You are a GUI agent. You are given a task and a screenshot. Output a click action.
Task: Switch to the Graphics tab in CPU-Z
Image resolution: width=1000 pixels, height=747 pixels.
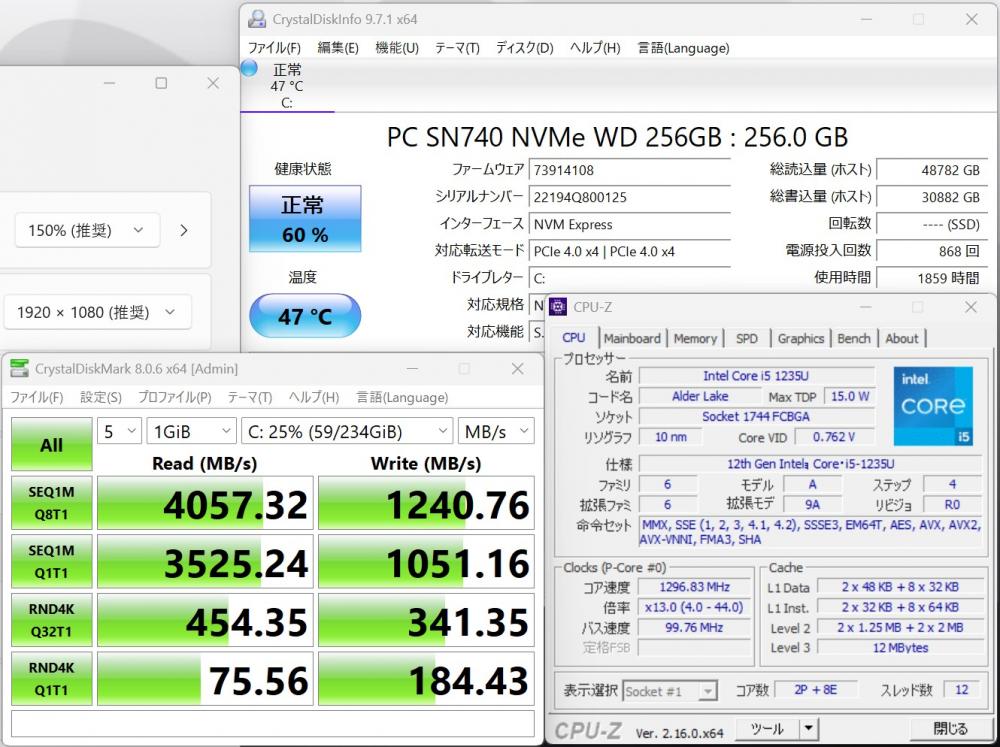click(801, 339)
